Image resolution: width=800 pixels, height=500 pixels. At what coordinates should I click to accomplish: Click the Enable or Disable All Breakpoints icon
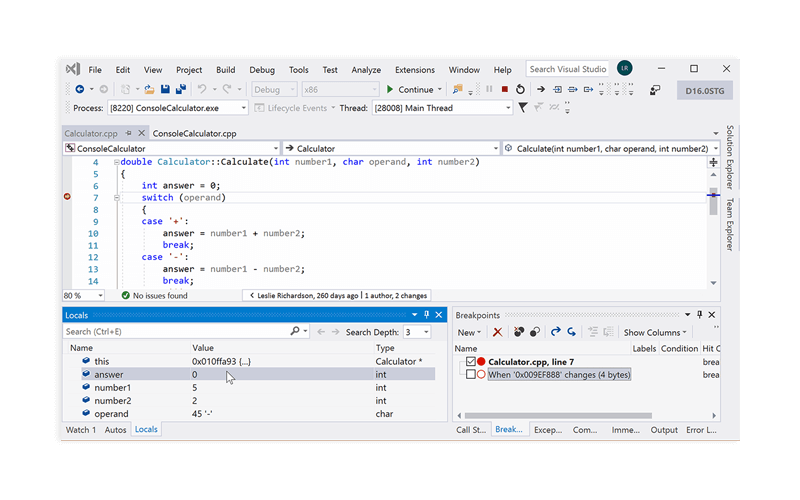(x=534, y=332)
